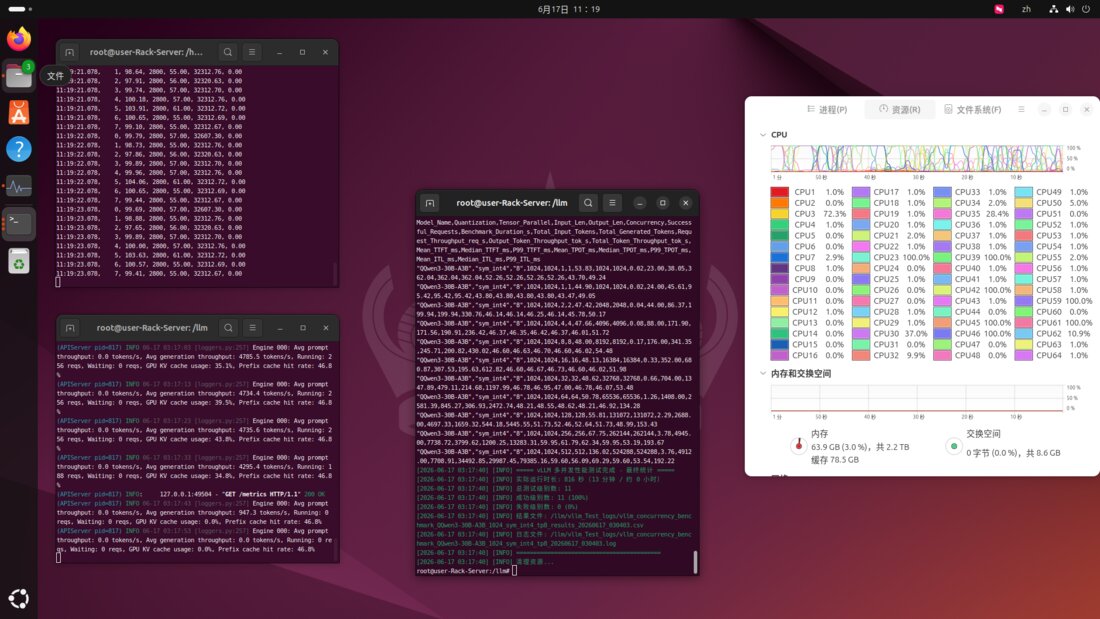Viewport: 1100px width, 619px height.
Task: Click "63.9 GB (3.0%), 共 2.2 TB" text
Action: pyautogui.click(x=860, y=446)
